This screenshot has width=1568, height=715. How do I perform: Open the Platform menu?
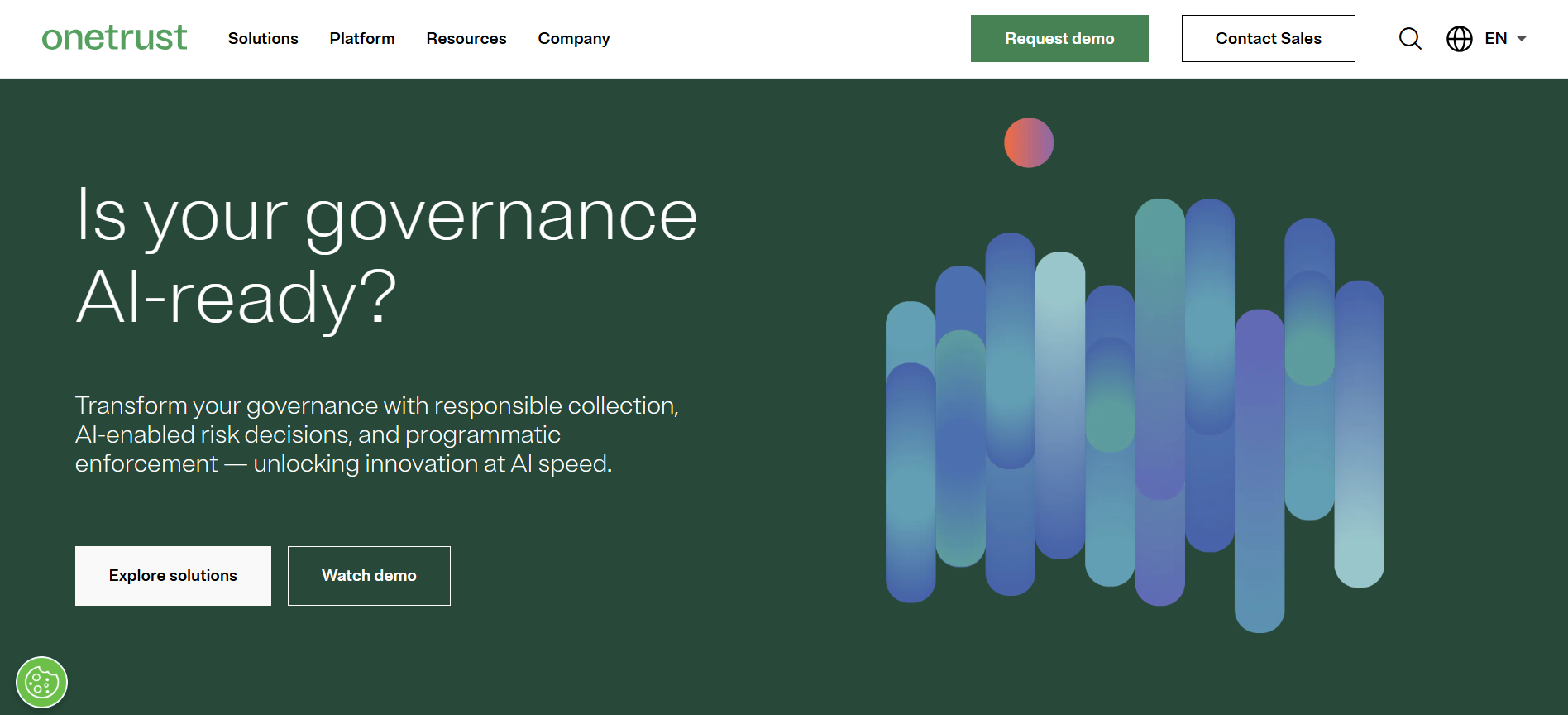362,38
